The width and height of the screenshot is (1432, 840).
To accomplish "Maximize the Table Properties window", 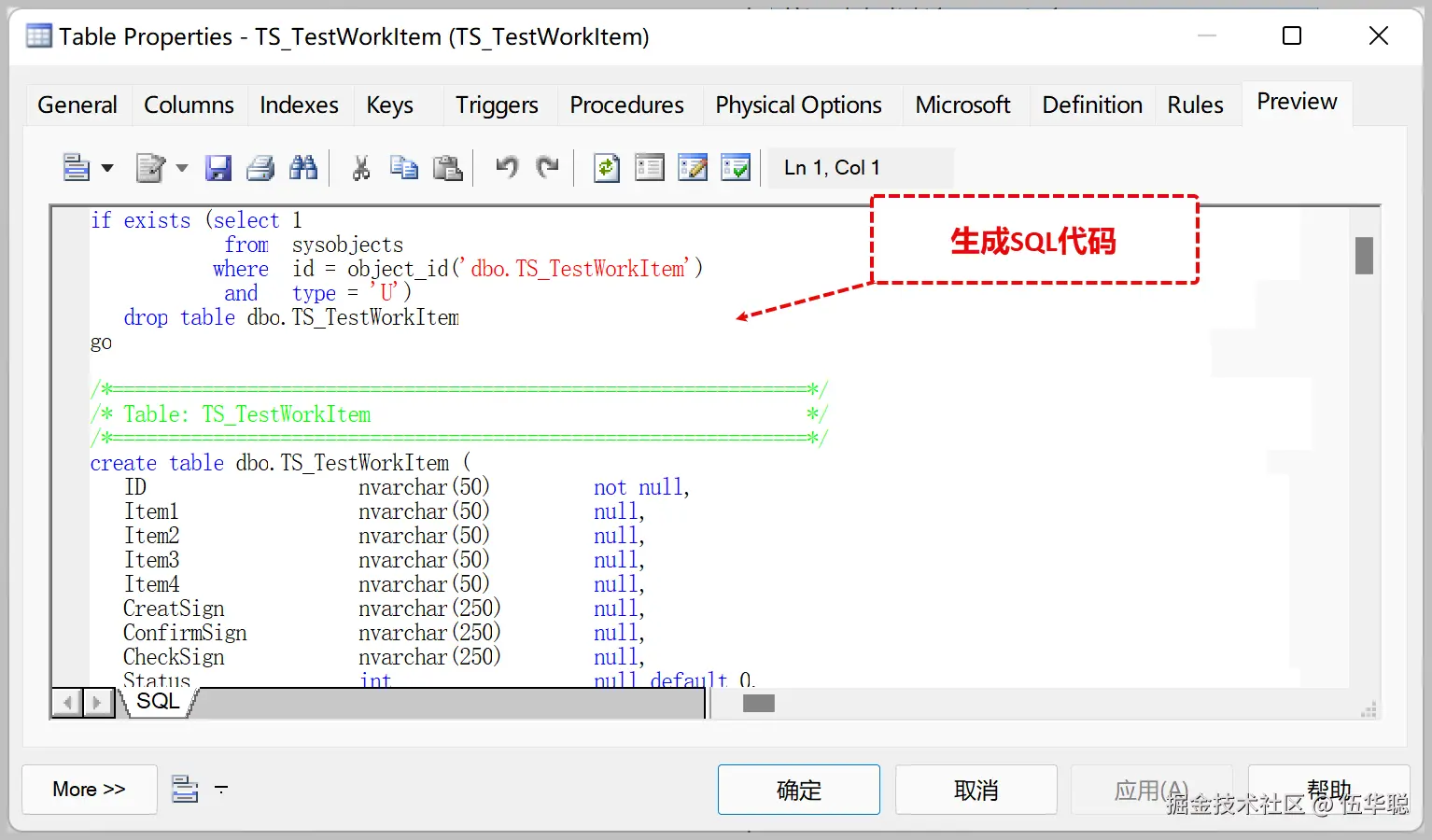I will (x=1292, y=35).
